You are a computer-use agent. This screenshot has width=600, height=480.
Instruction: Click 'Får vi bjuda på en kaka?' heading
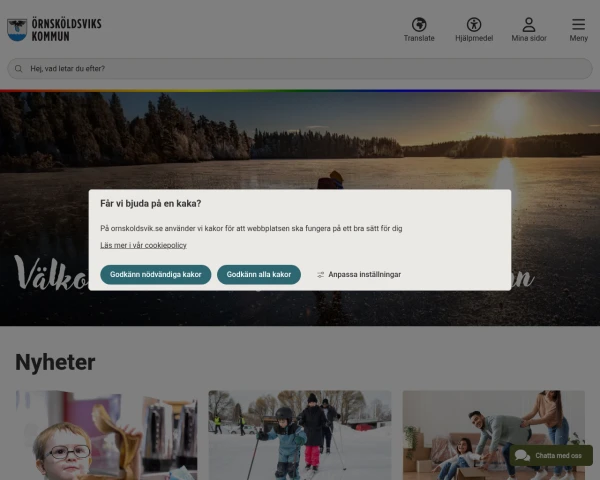coord(151,203)
